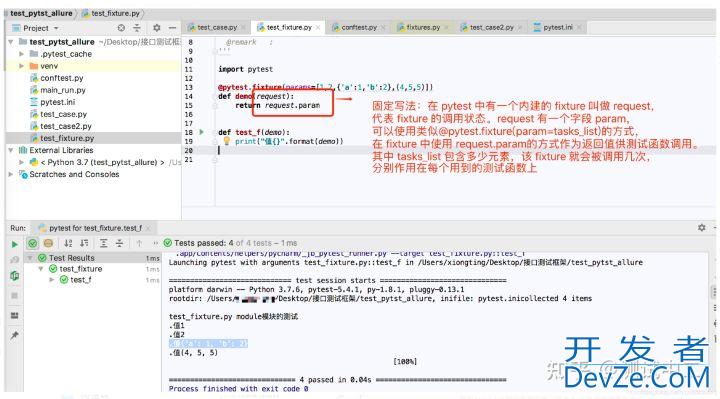Sort test results by duration
Screen dimensions: 720x399
pyautogui.click(x=84, y=243)
